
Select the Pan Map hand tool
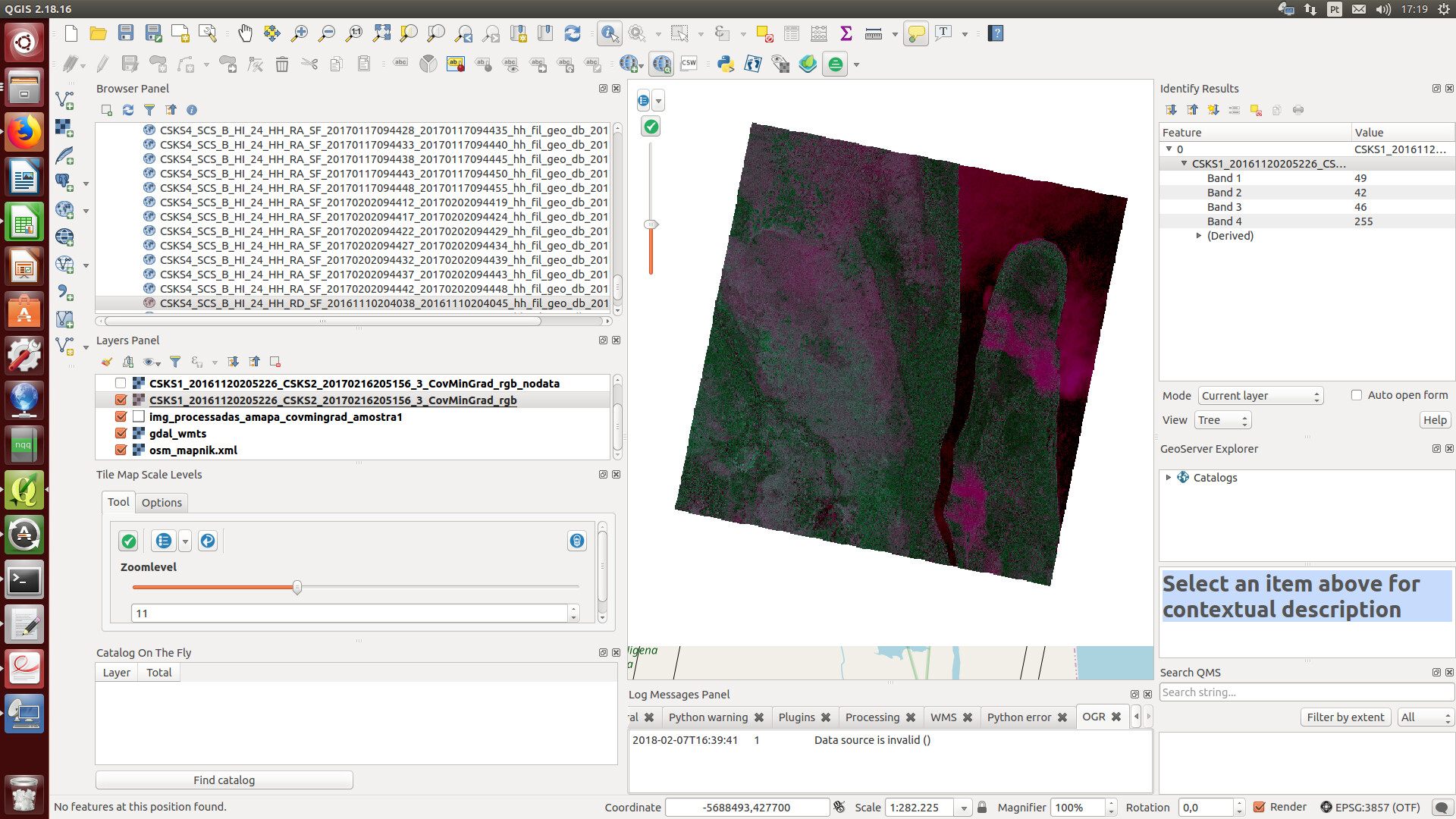click(x=245, y=33)
